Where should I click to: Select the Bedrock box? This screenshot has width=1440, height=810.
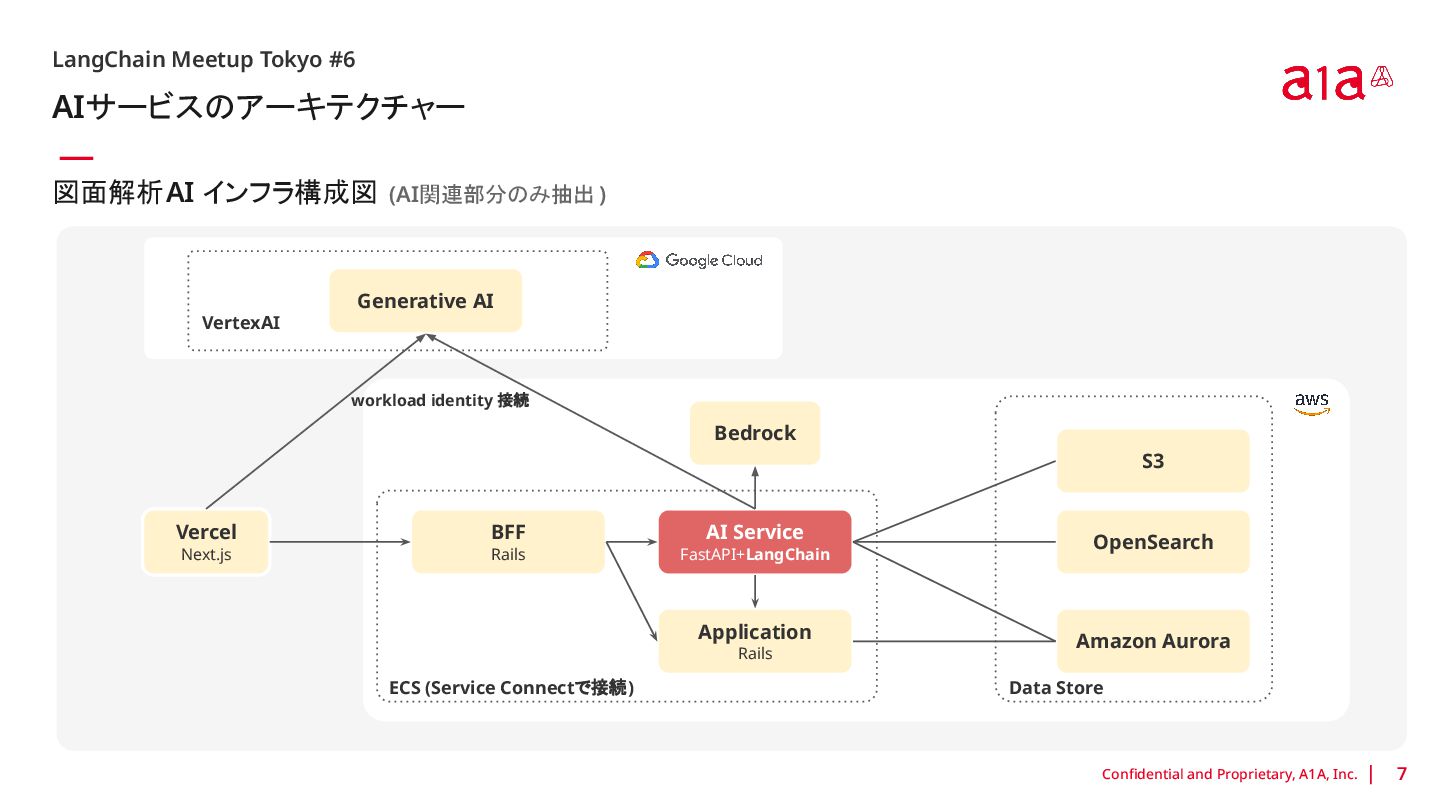755,433
